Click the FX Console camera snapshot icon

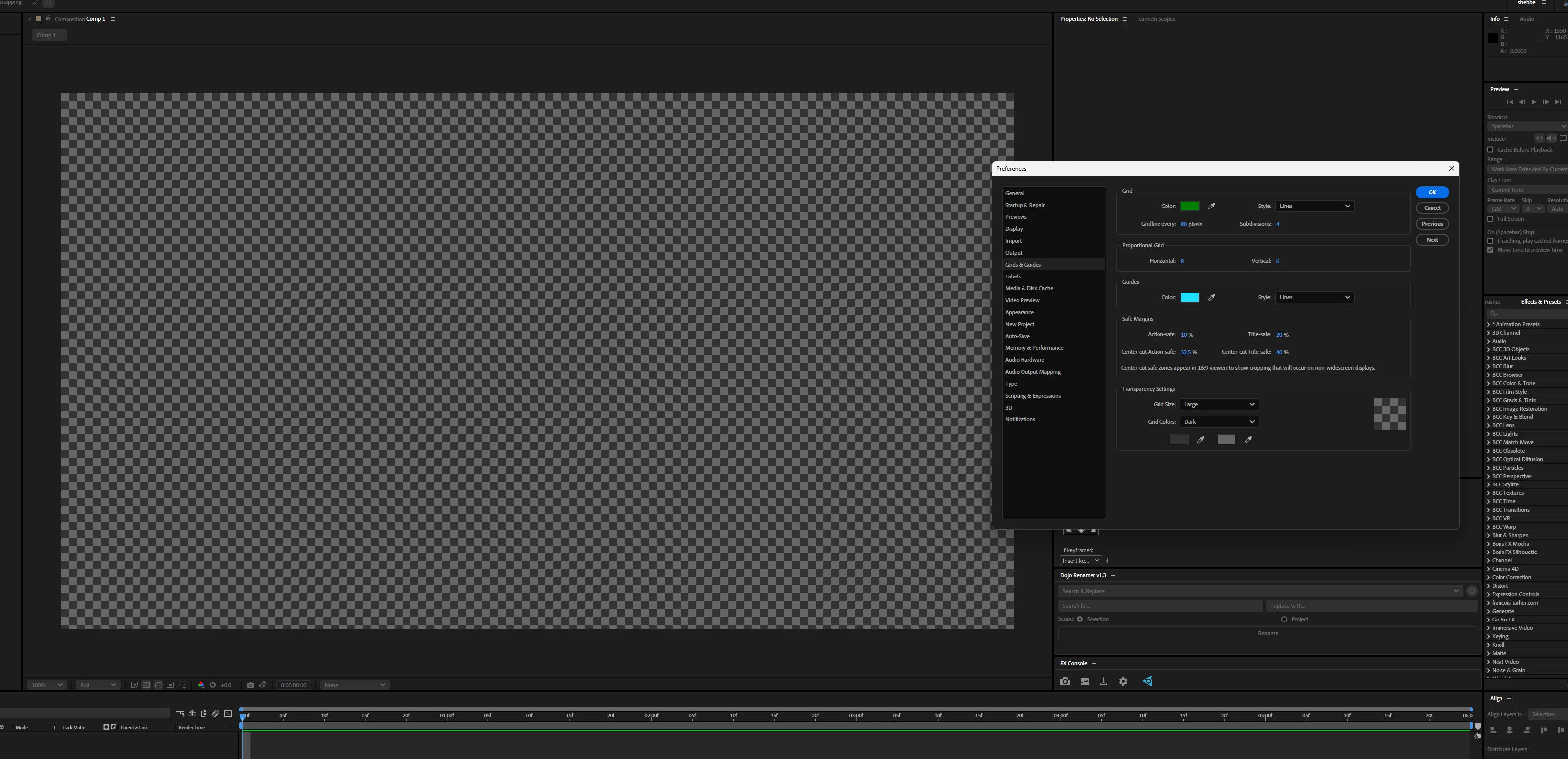[x=1065, y=681]
